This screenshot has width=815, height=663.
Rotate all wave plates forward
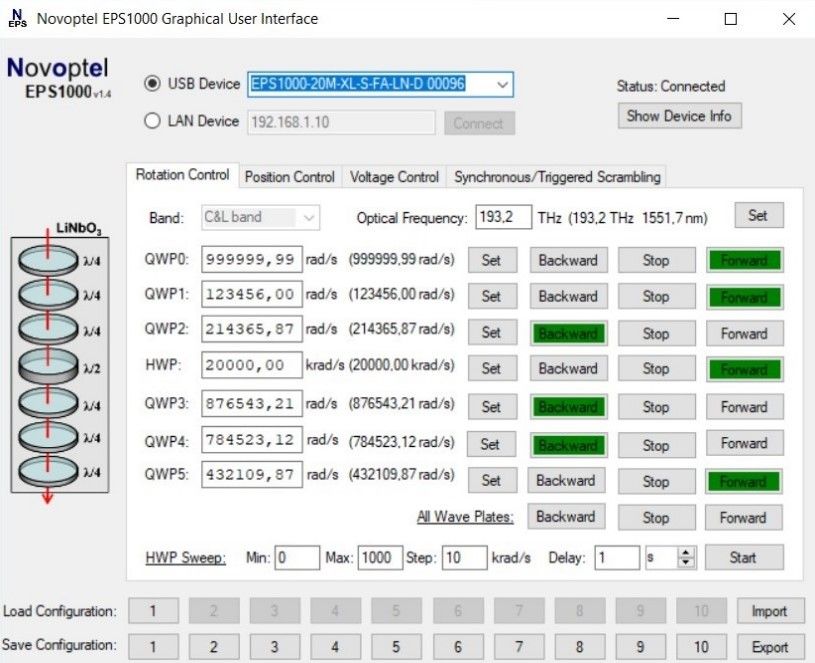743,518
